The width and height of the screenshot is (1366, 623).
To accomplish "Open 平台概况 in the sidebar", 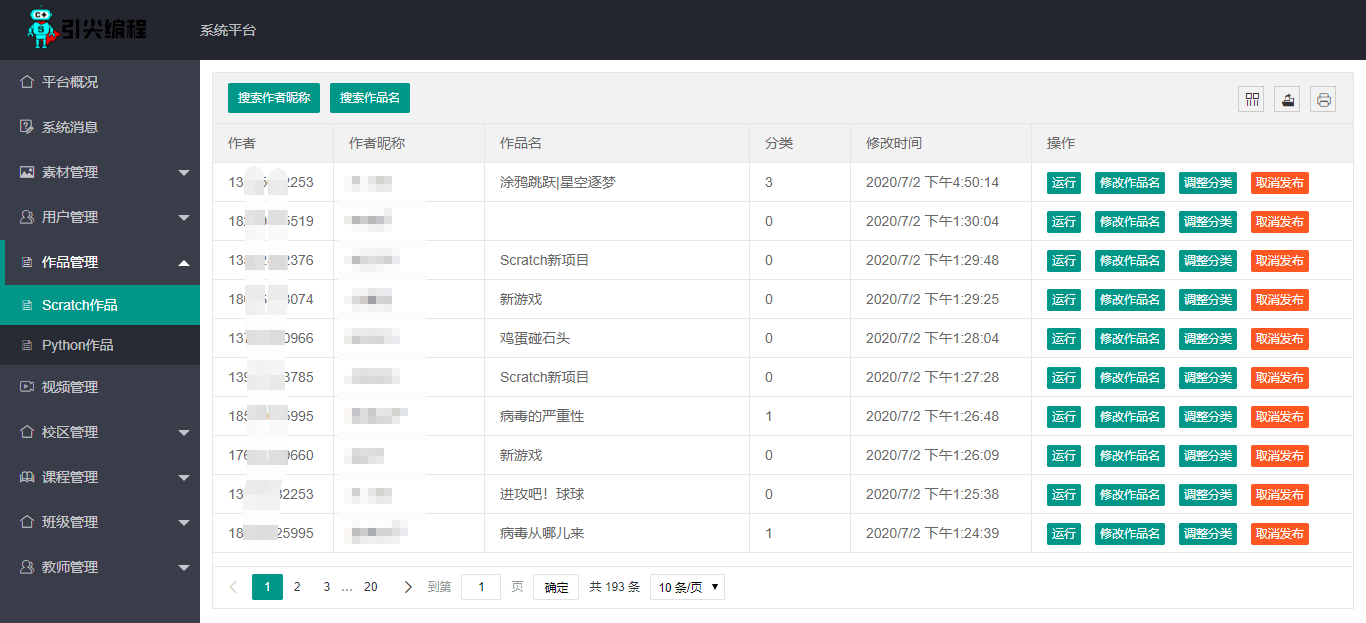I will pyautogui.click(x=70, y=82).
